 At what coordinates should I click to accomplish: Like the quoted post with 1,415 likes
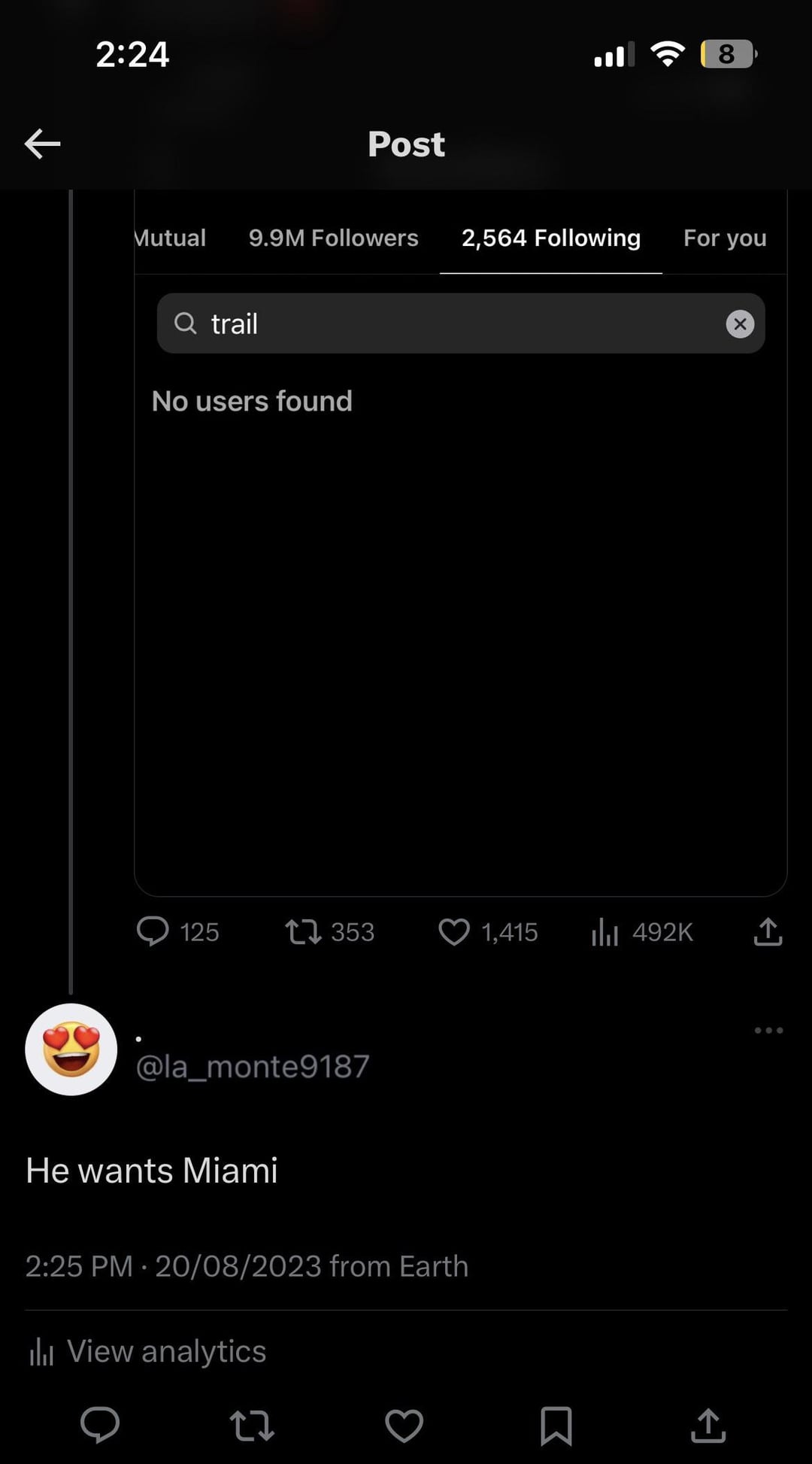[x=454, y=932]
